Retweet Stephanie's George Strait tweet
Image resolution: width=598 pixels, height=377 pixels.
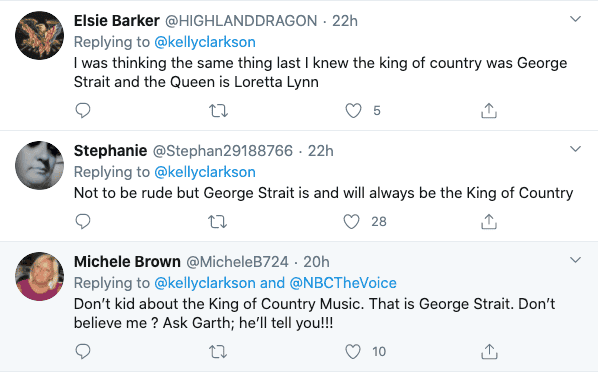[x=218, y=222]
